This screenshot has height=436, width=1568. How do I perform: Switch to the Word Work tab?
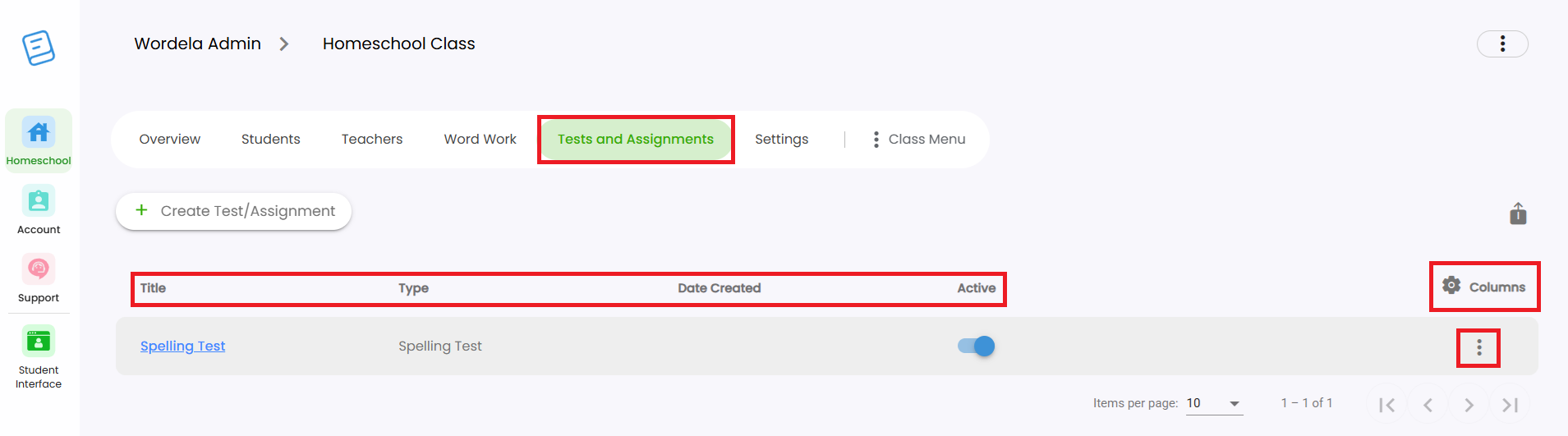[481, 140]
